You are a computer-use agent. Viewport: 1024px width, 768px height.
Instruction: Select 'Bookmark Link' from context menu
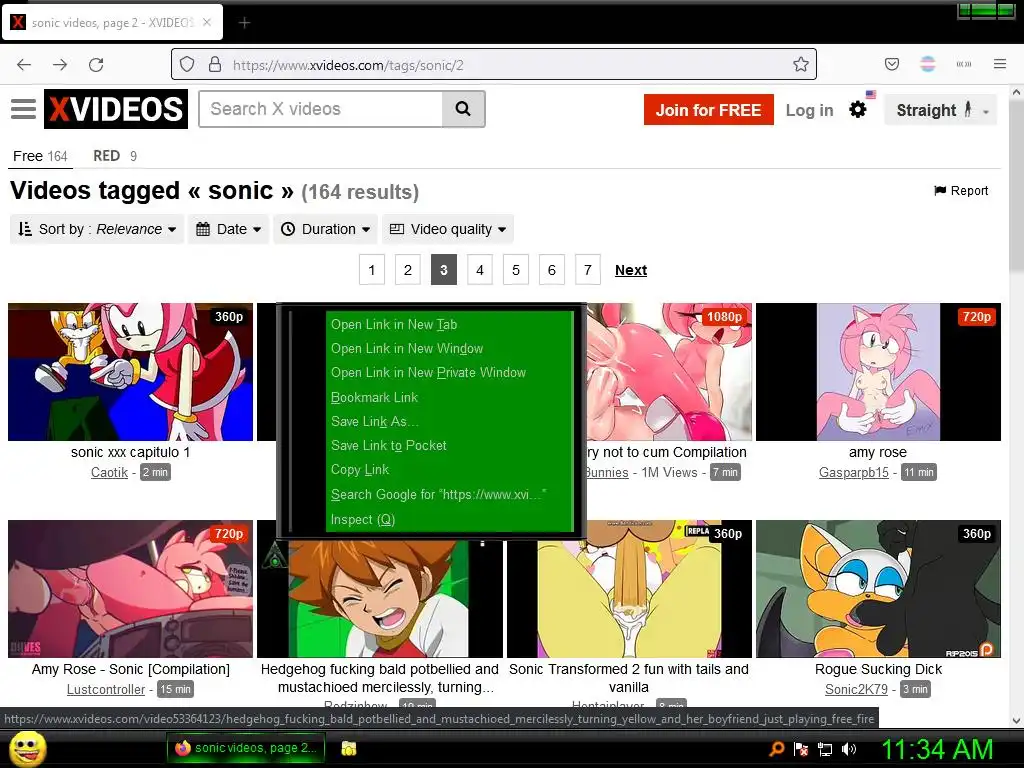tap(450, 398)
